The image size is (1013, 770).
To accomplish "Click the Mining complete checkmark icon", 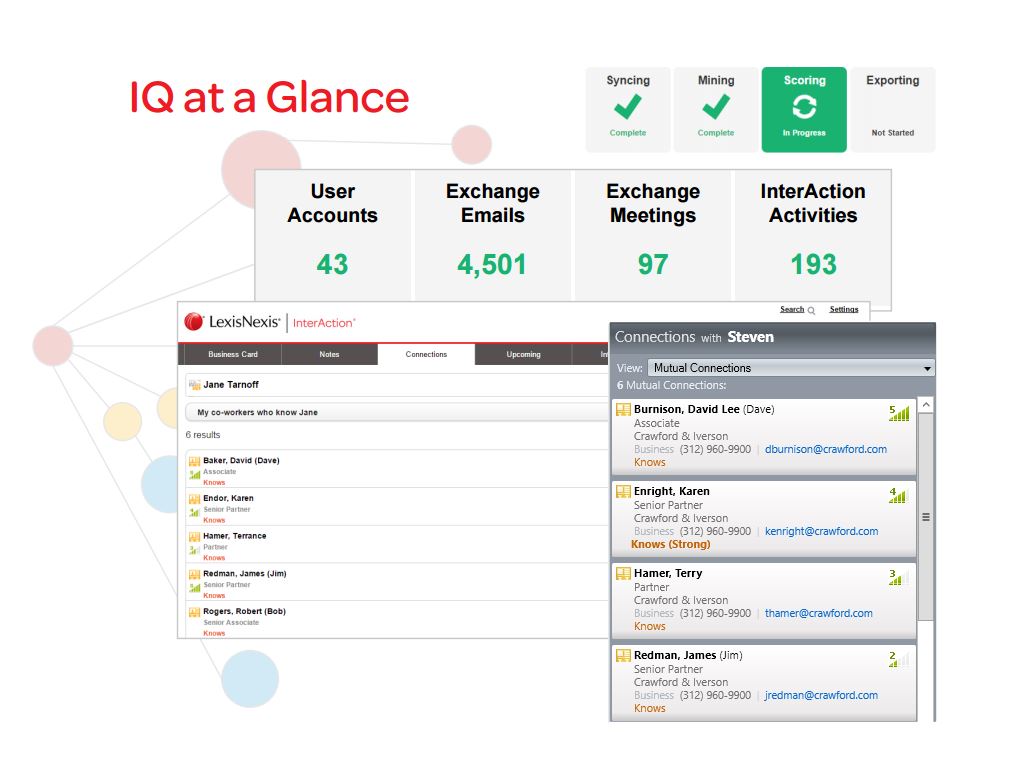I will (716, 107).
